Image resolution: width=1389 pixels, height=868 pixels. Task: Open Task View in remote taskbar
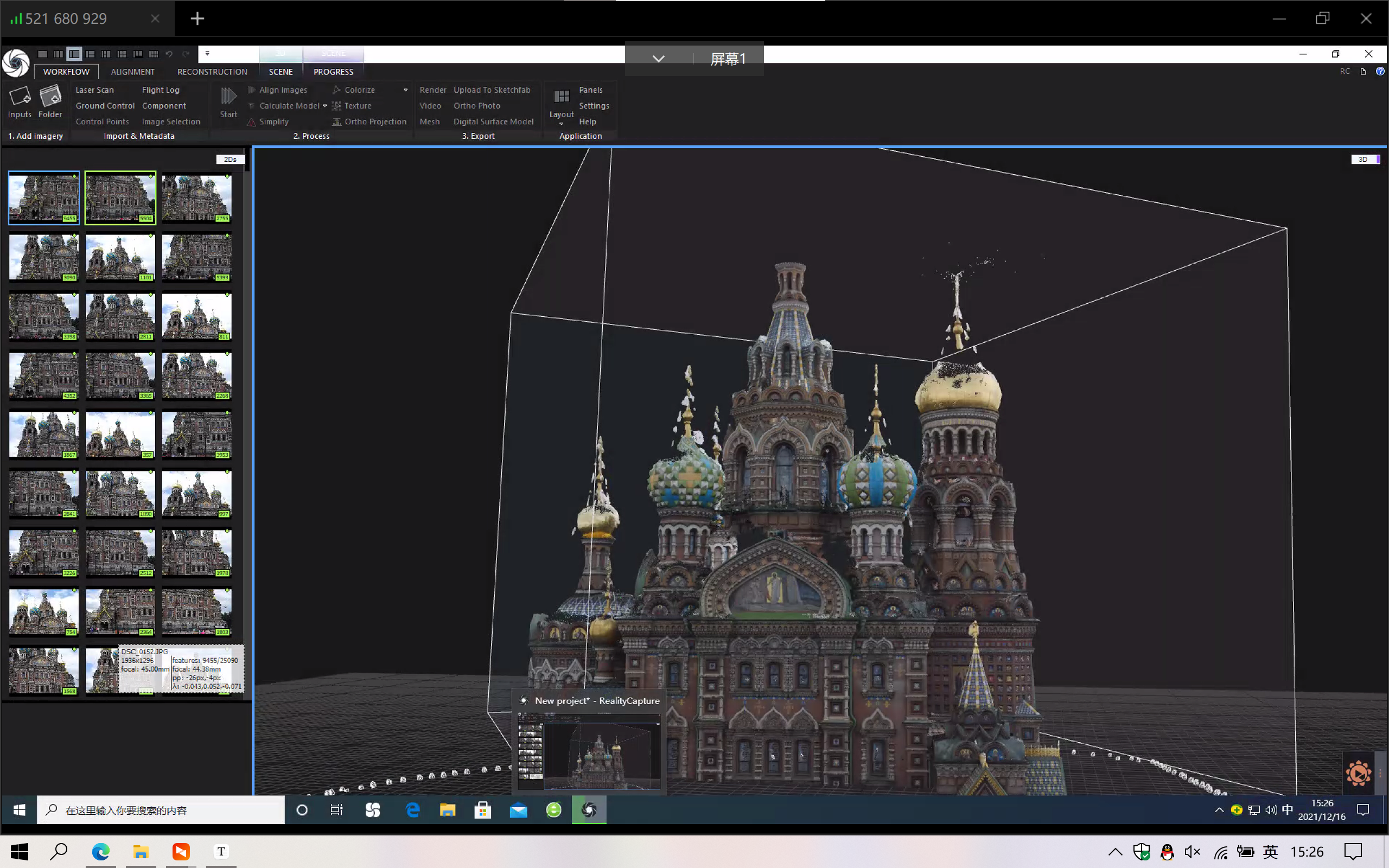point(337,809)
